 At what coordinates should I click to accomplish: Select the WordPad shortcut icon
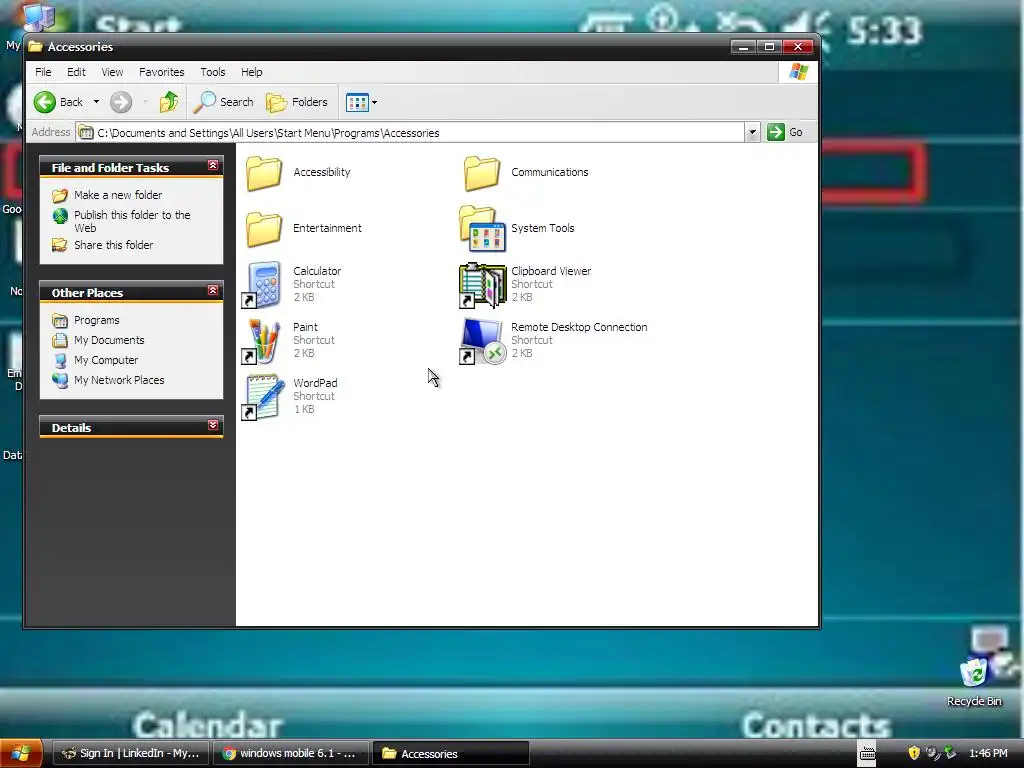pos(263,397)
